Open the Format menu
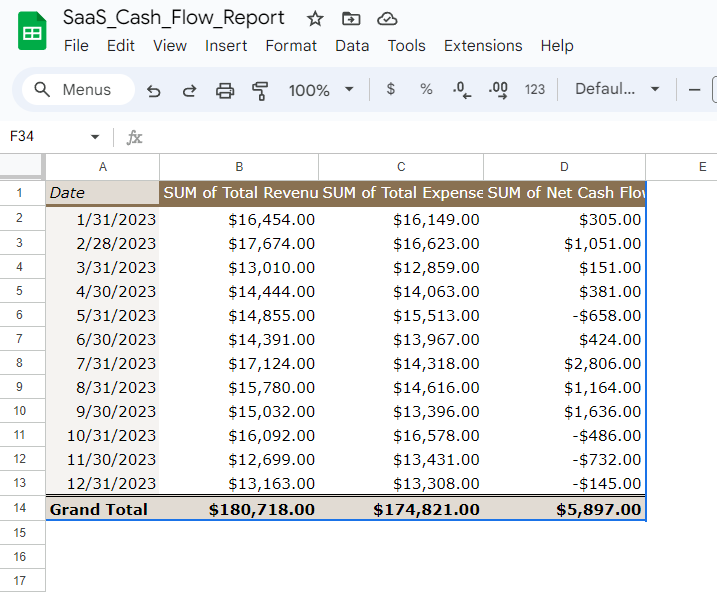The image size is (717, 592). pyautogui.click(x=291, y=46)
